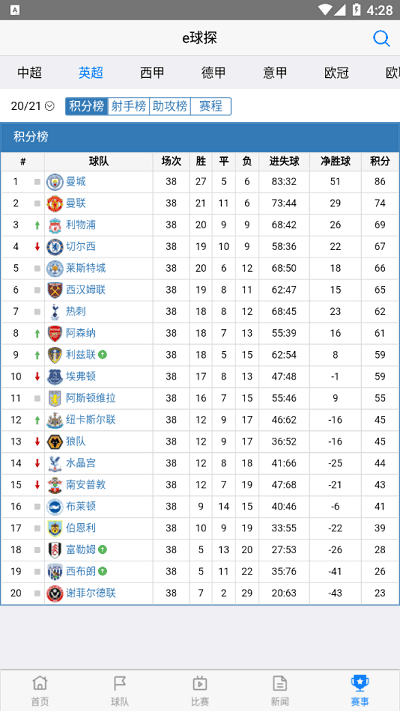Screen dimensions: 400x711
Task: Open the 比赛 TV icon
Action: point(200,682)
